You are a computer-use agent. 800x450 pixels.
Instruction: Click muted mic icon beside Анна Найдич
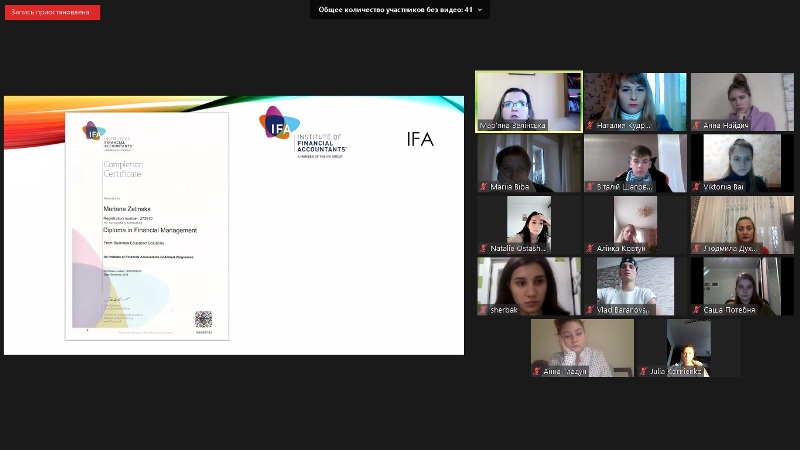(x=696, y=125)
